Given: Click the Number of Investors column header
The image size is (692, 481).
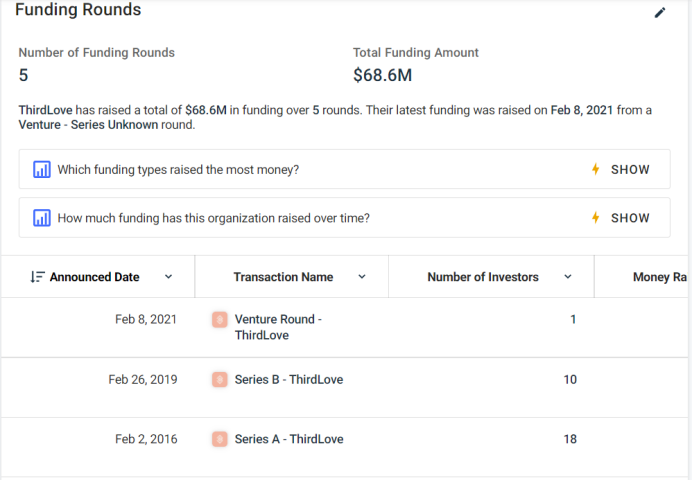Looking at the screenshot, I should [483, 277].
